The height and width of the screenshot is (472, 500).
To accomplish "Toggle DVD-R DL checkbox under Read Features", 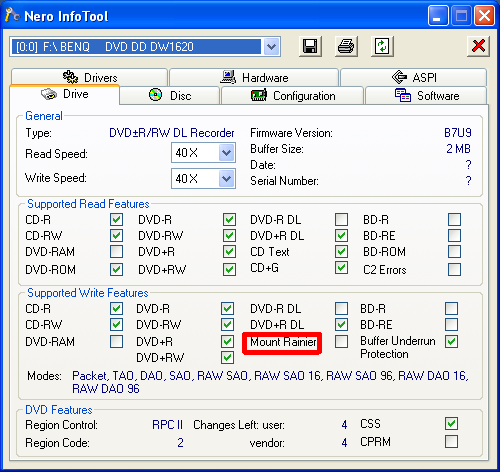I will [341, 220].
